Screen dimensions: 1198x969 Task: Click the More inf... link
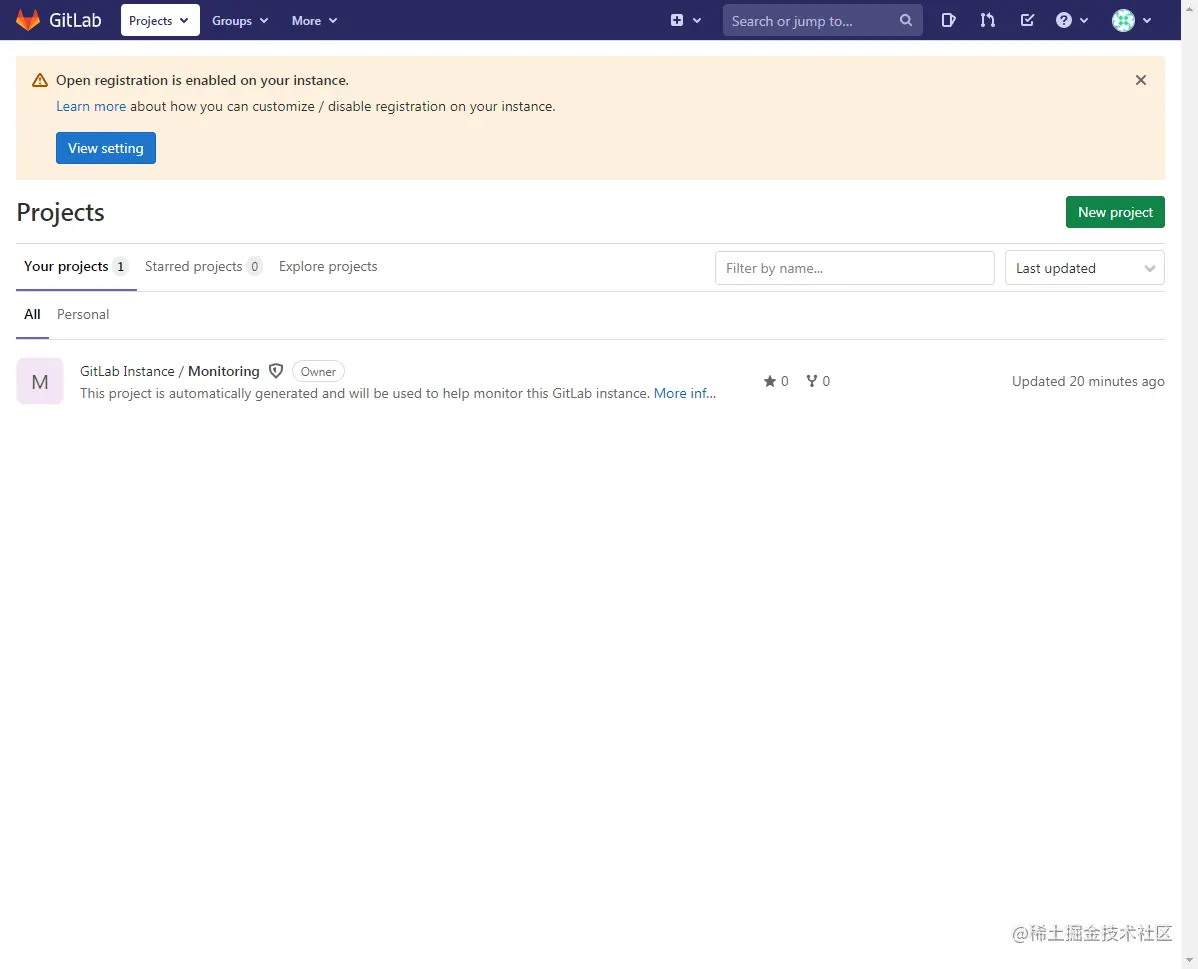(x=685, y=394)
